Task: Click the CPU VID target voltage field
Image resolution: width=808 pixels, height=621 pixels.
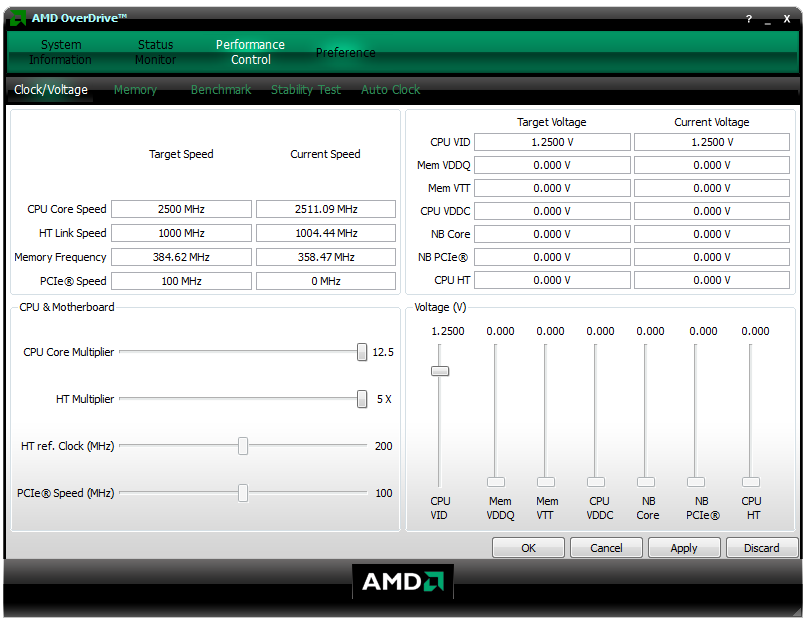Action: [x=552, y=142]
